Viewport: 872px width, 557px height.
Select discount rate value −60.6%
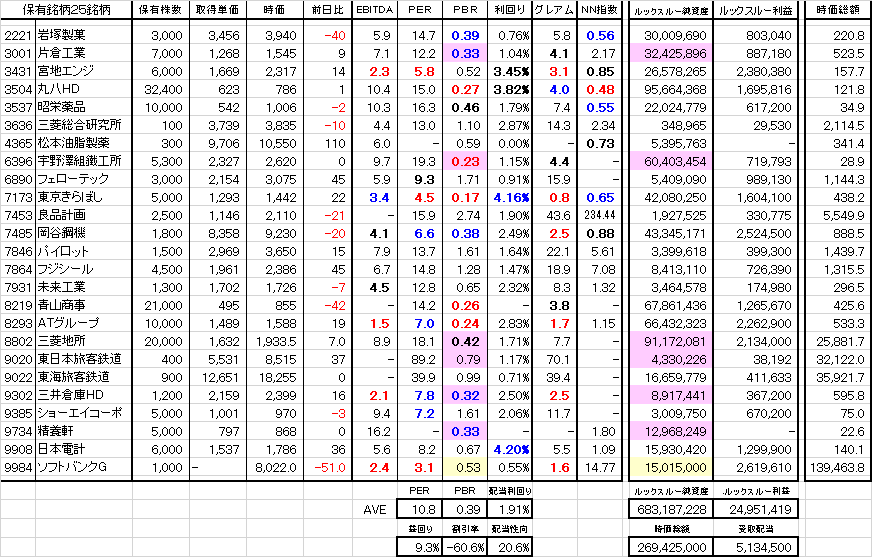point(465,548)
